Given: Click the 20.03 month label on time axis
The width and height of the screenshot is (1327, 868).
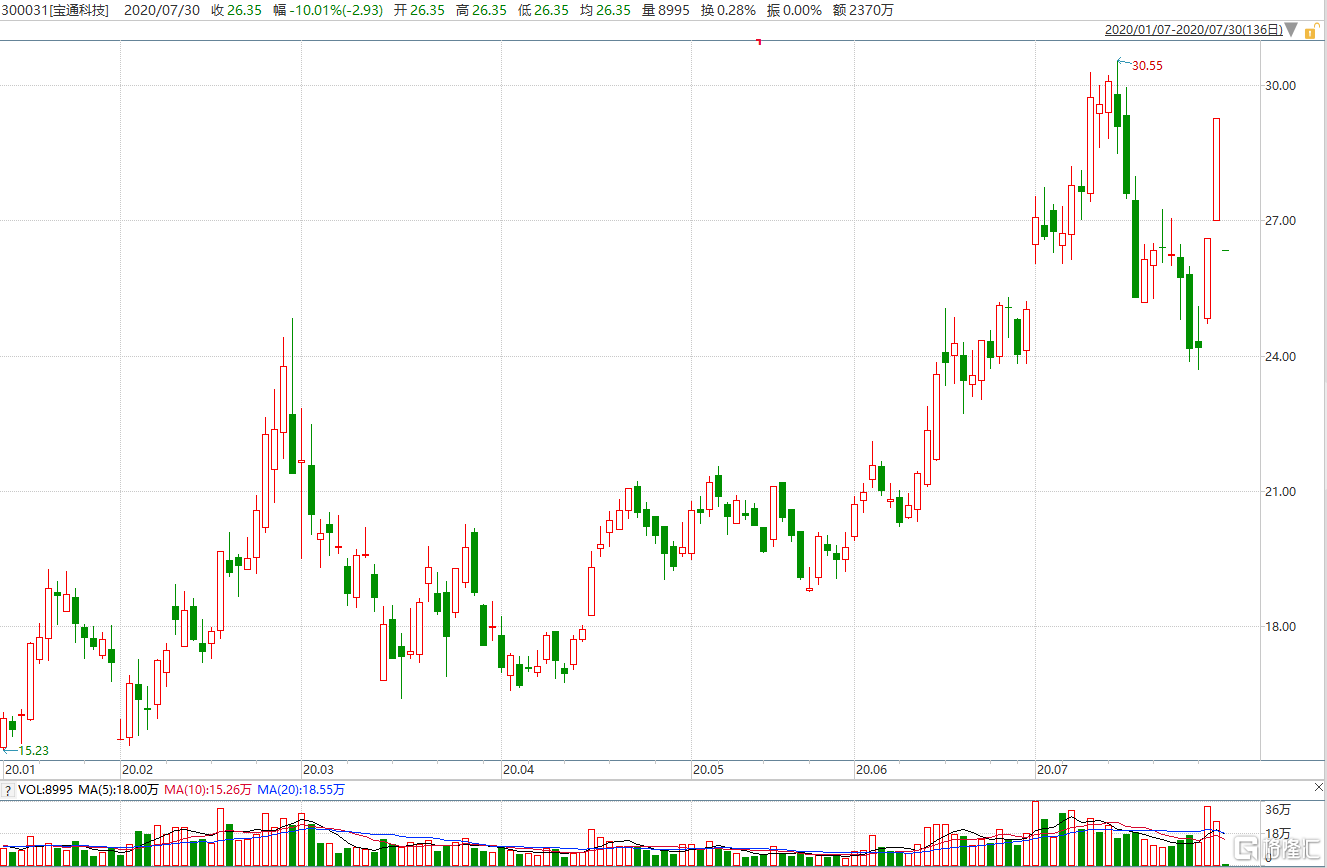Looking at the screenshot, I should (318, 771).
